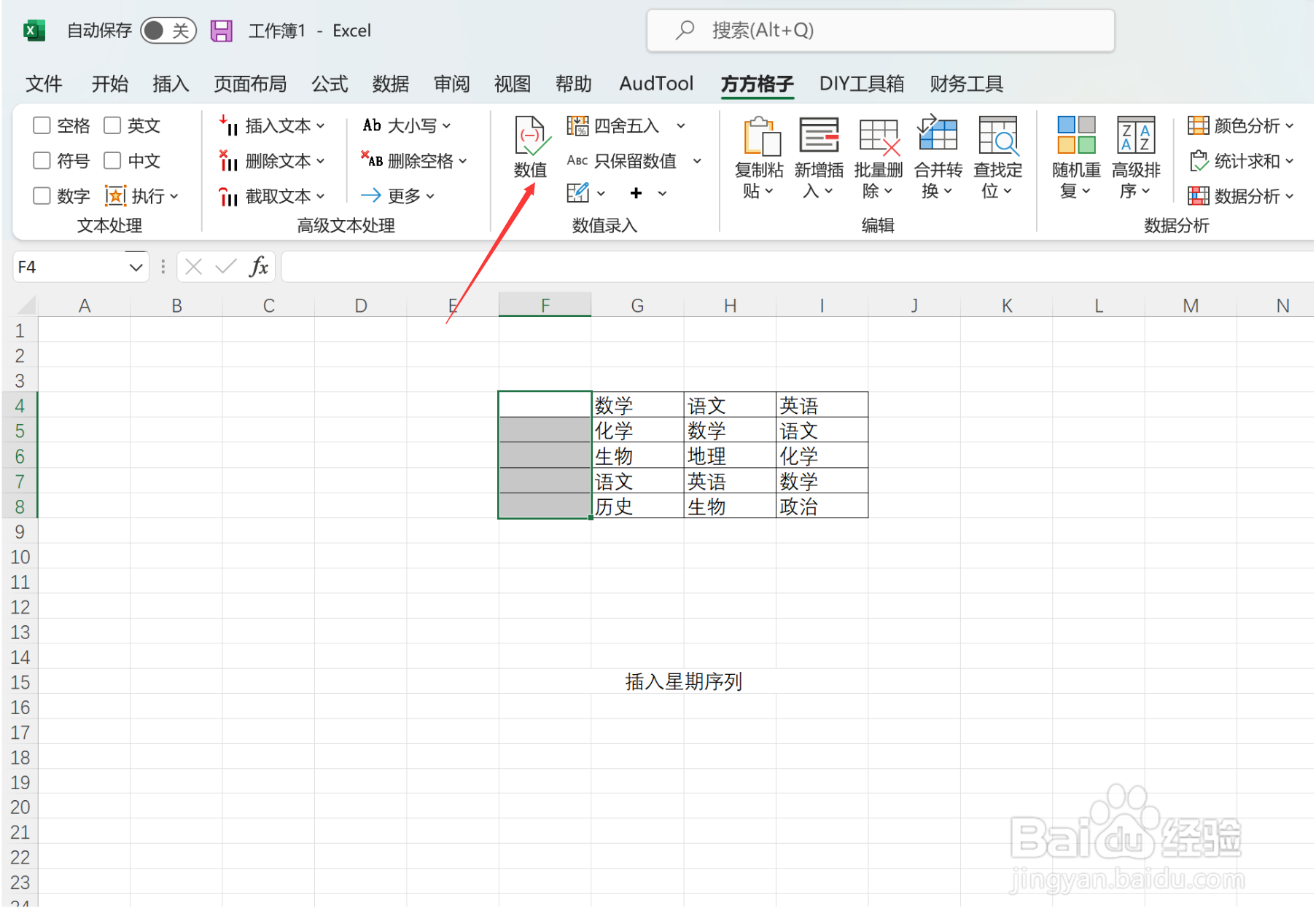Click the 高级排序 (advanced sort) icon
The height and width of the screenshot is (924, 1316).
1136,135
